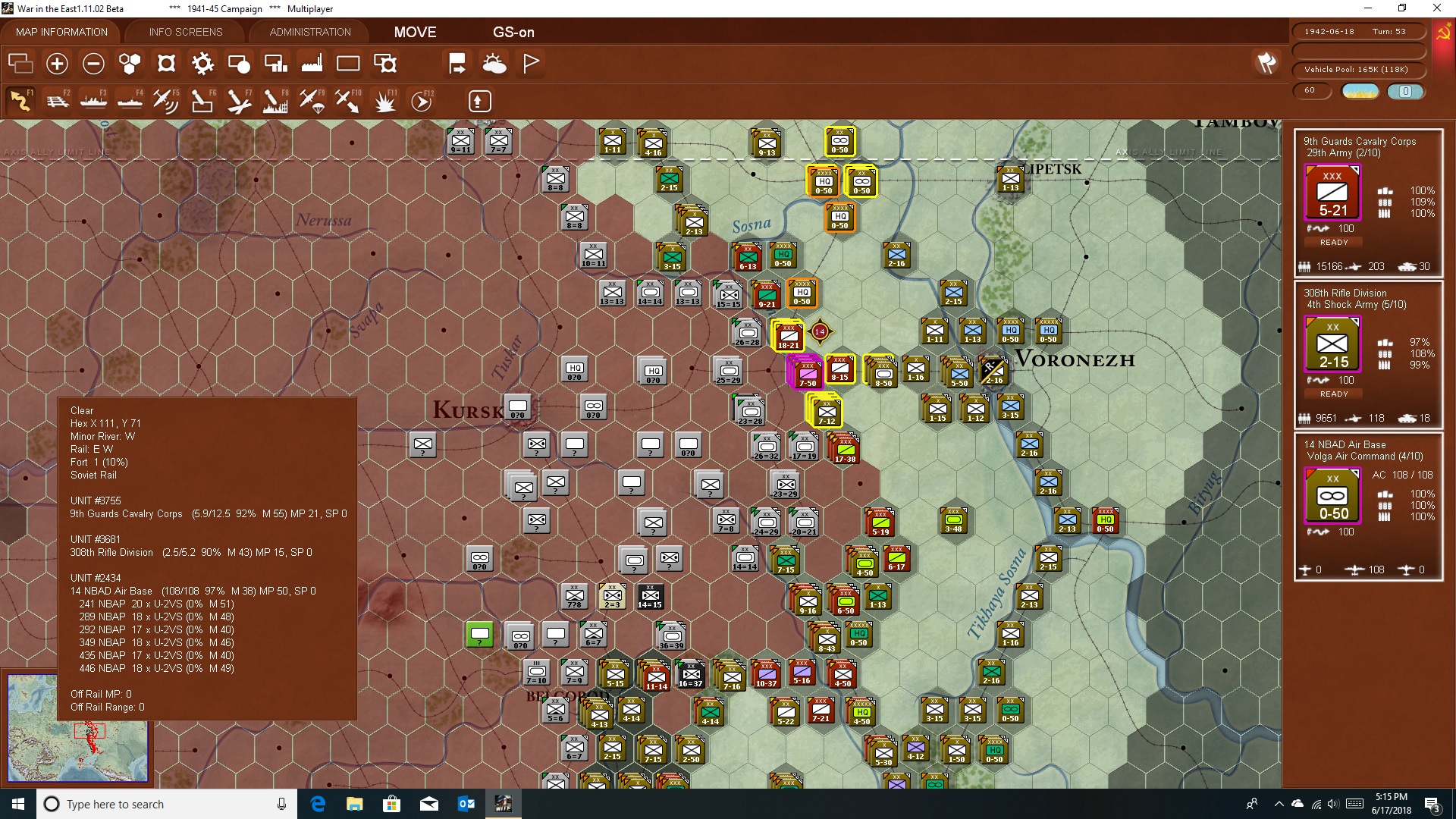The width and height of the screenshot is (1456, 819).
Task: Click the date and turn display
Action: [1357, 32]
